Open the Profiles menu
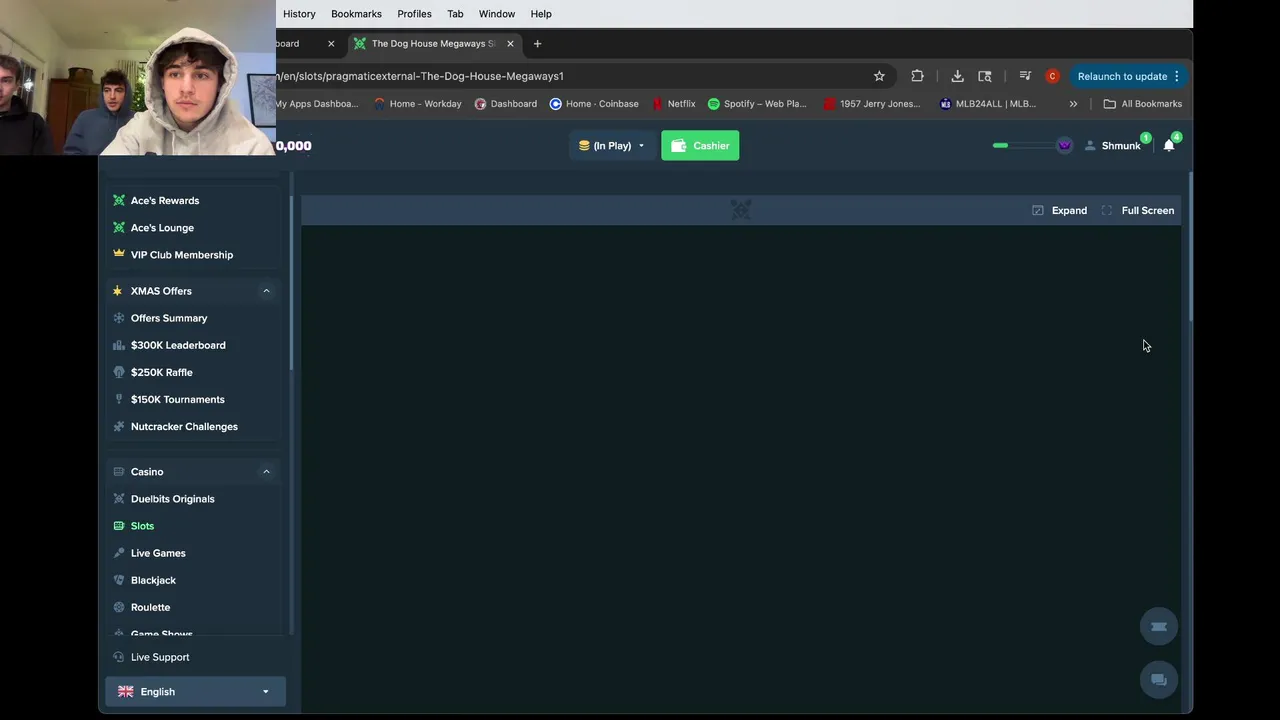This screenshot has width=1280, height=720. pyautogui.click(x=414, y=14)
